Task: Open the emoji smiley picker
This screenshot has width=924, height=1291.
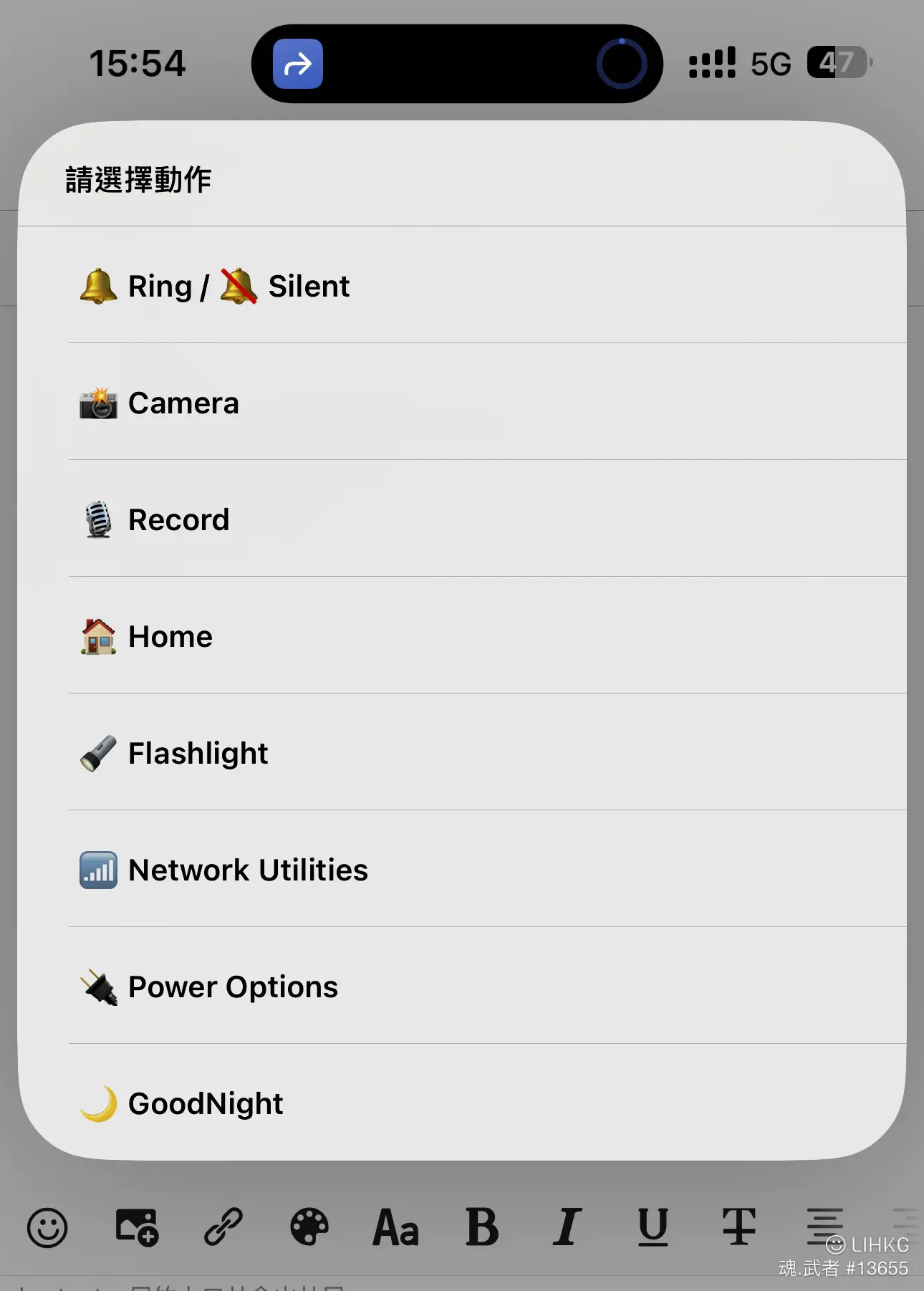Action: pos(47,1227)
